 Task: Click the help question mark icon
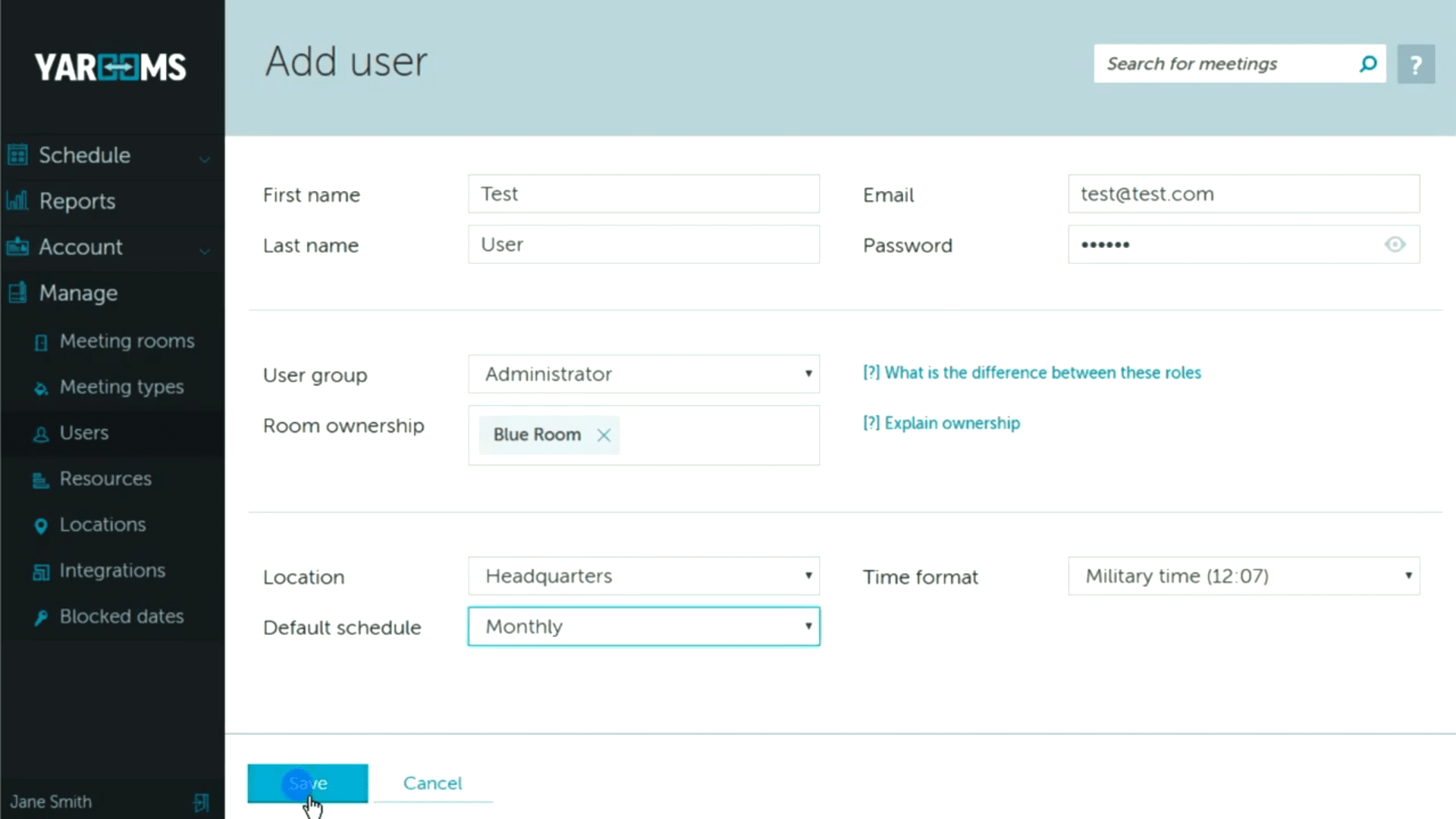pos(1416,64)
